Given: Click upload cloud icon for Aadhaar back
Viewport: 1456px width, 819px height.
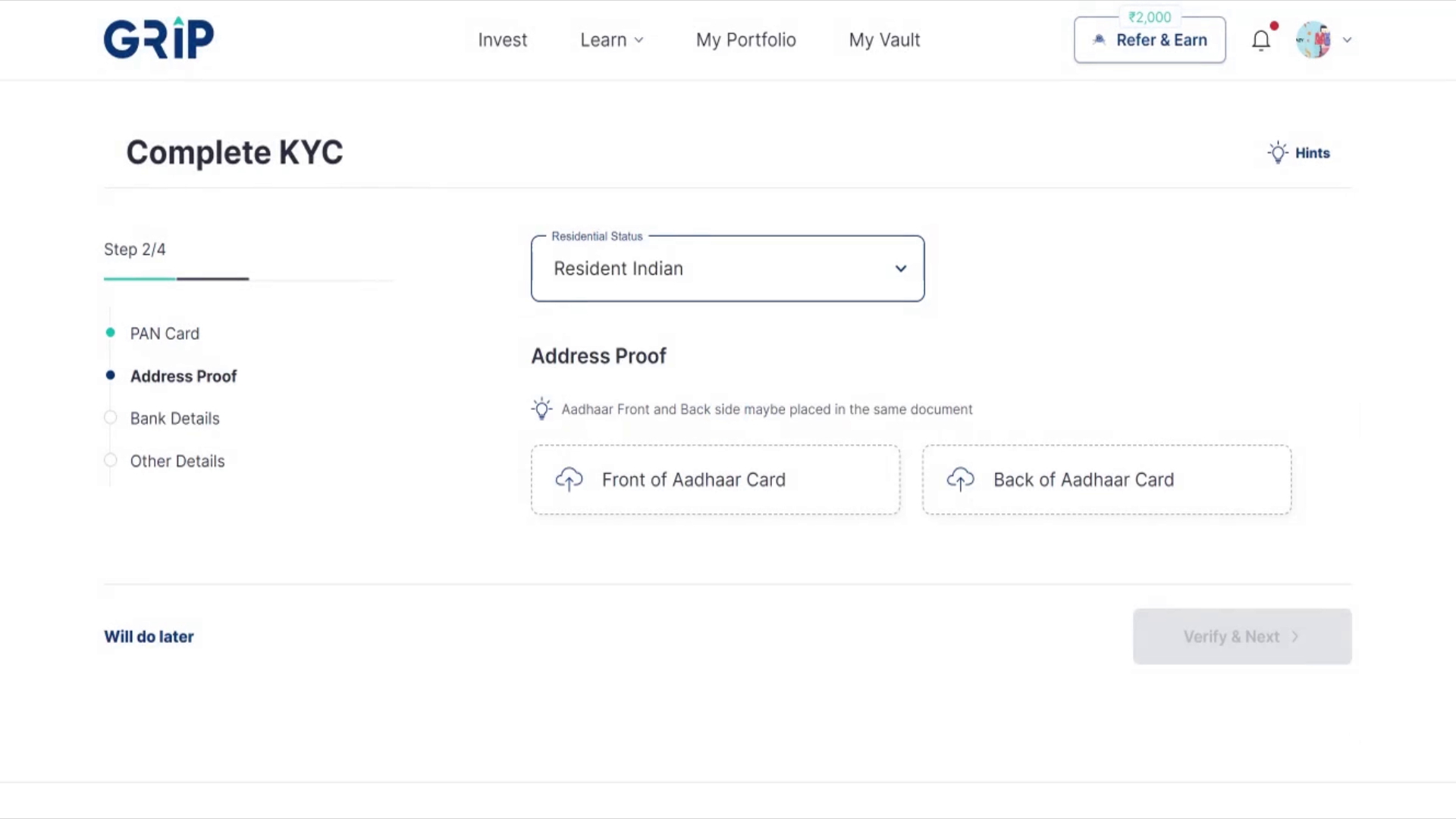Looking at the screenshot, I should point(960,479).
